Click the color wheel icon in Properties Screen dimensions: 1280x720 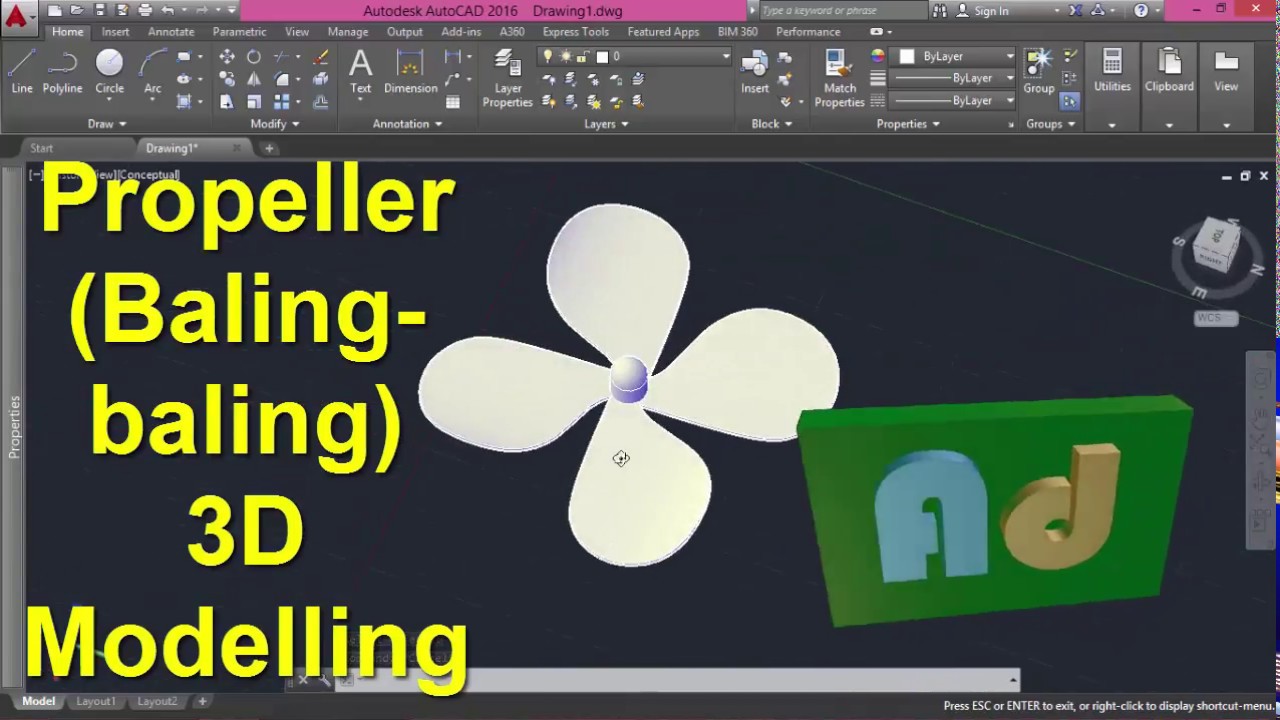(x=878, y=56)
